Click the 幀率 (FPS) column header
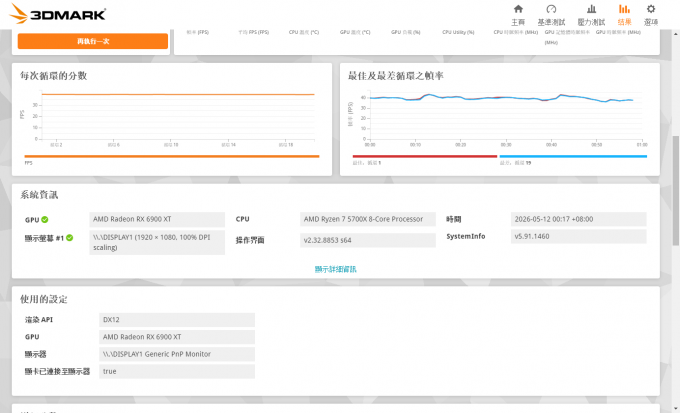Screen dimensions: 680x413 tap(197, 33)
